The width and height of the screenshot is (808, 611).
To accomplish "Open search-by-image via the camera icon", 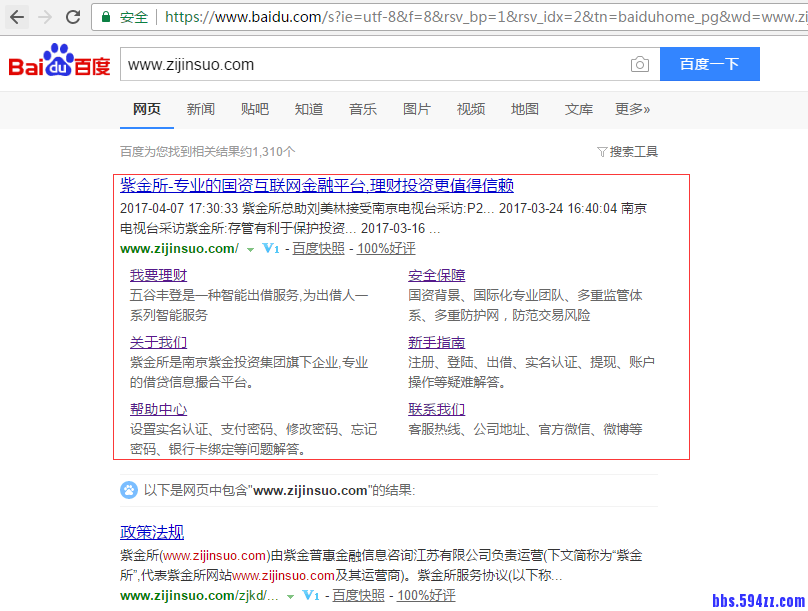I will pyautogui.click(x=639, y=63).
